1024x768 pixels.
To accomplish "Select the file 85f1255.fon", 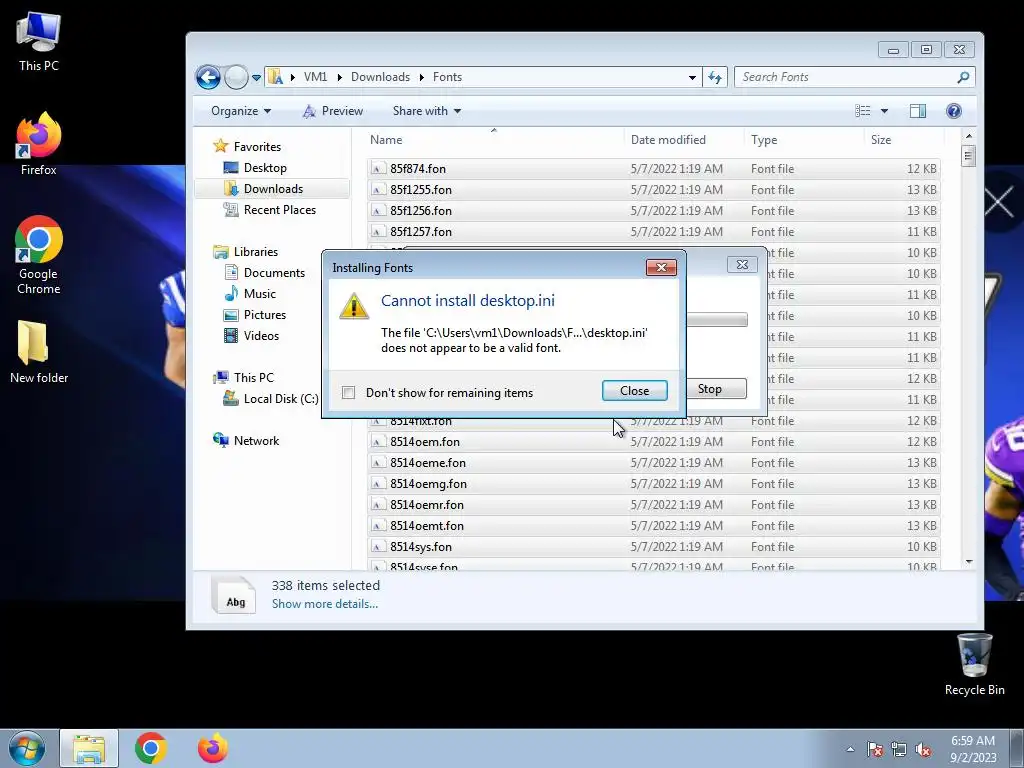I will point(654,189).
